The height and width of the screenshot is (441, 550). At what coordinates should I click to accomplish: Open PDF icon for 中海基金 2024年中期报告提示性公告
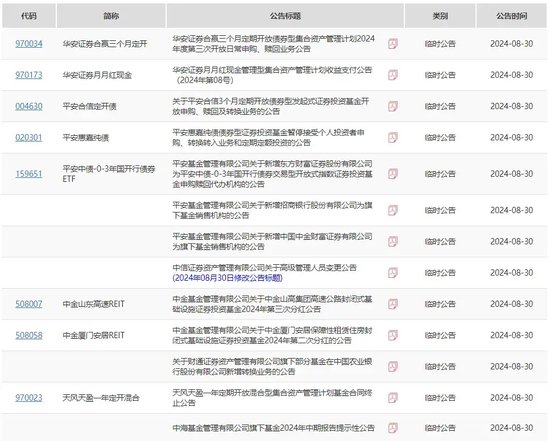(x=393, y=428)
